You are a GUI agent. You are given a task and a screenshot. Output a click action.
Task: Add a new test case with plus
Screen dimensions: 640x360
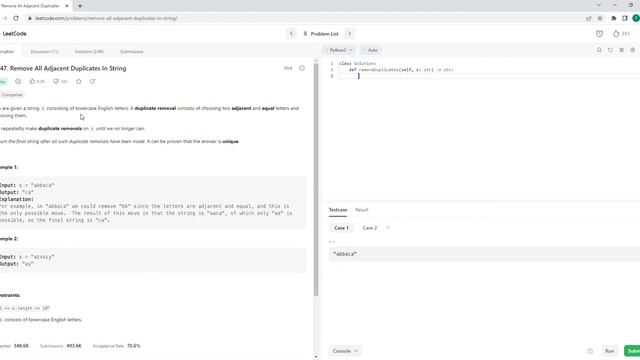(x=388, y=228)
